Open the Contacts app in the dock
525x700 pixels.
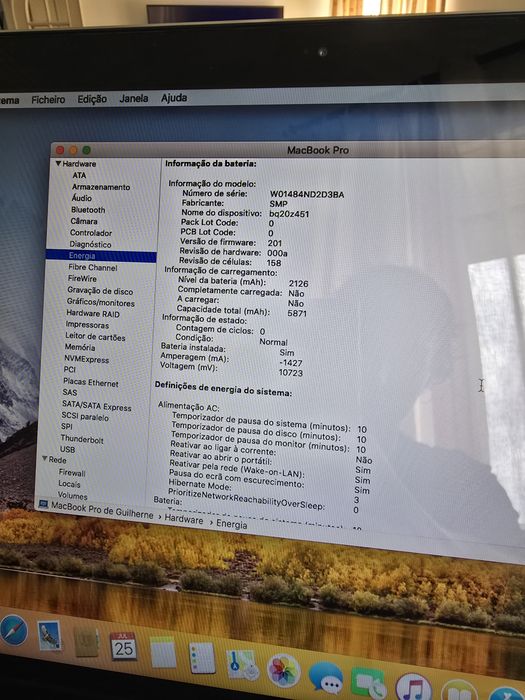coord(86,642)
